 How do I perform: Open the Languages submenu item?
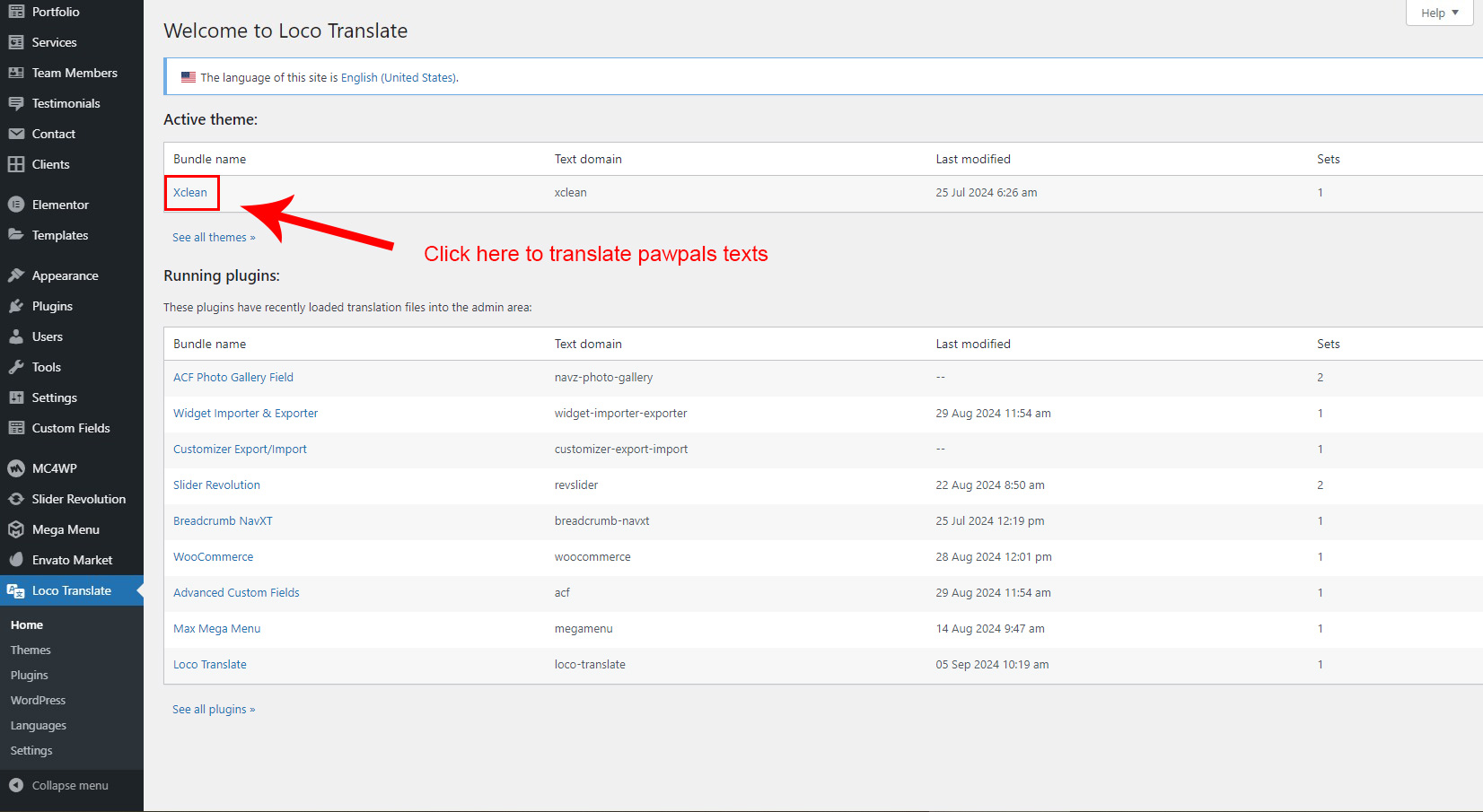39,725
